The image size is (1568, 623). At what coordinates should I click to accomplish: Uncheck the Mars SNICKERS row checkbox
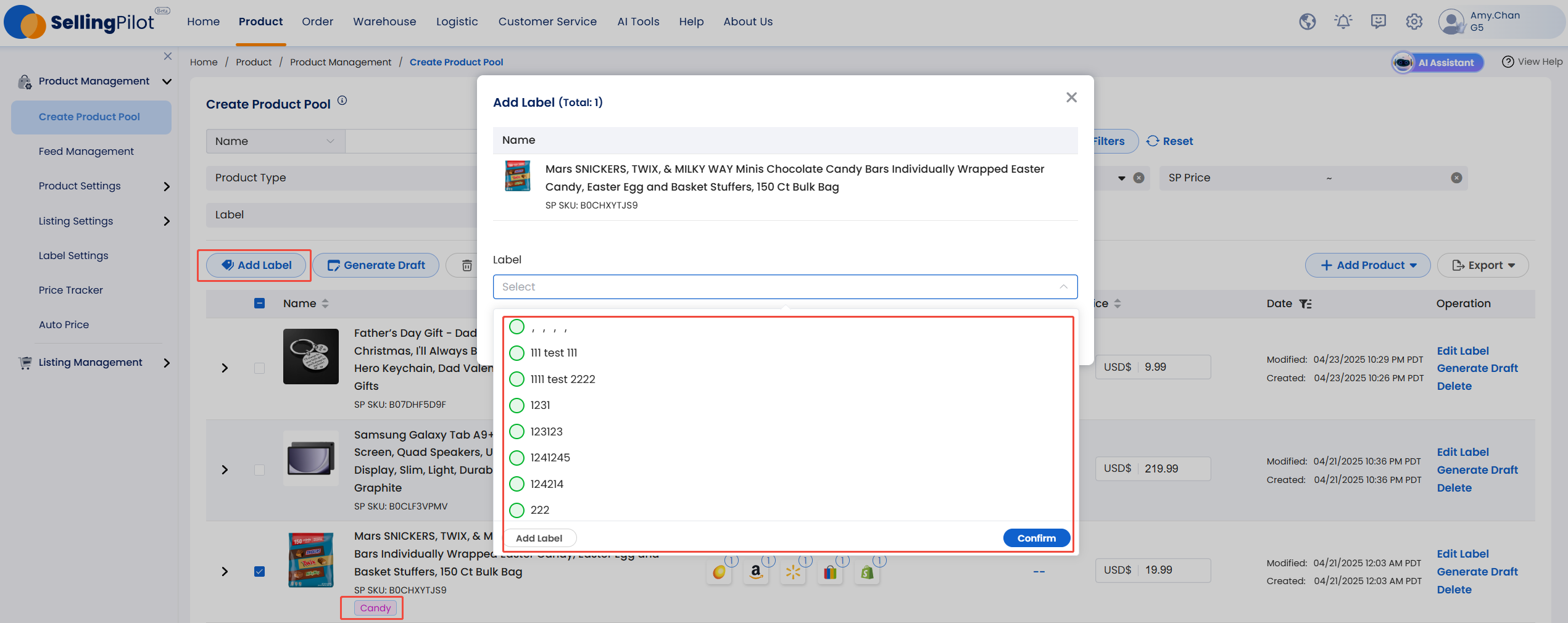pos(259,571)
